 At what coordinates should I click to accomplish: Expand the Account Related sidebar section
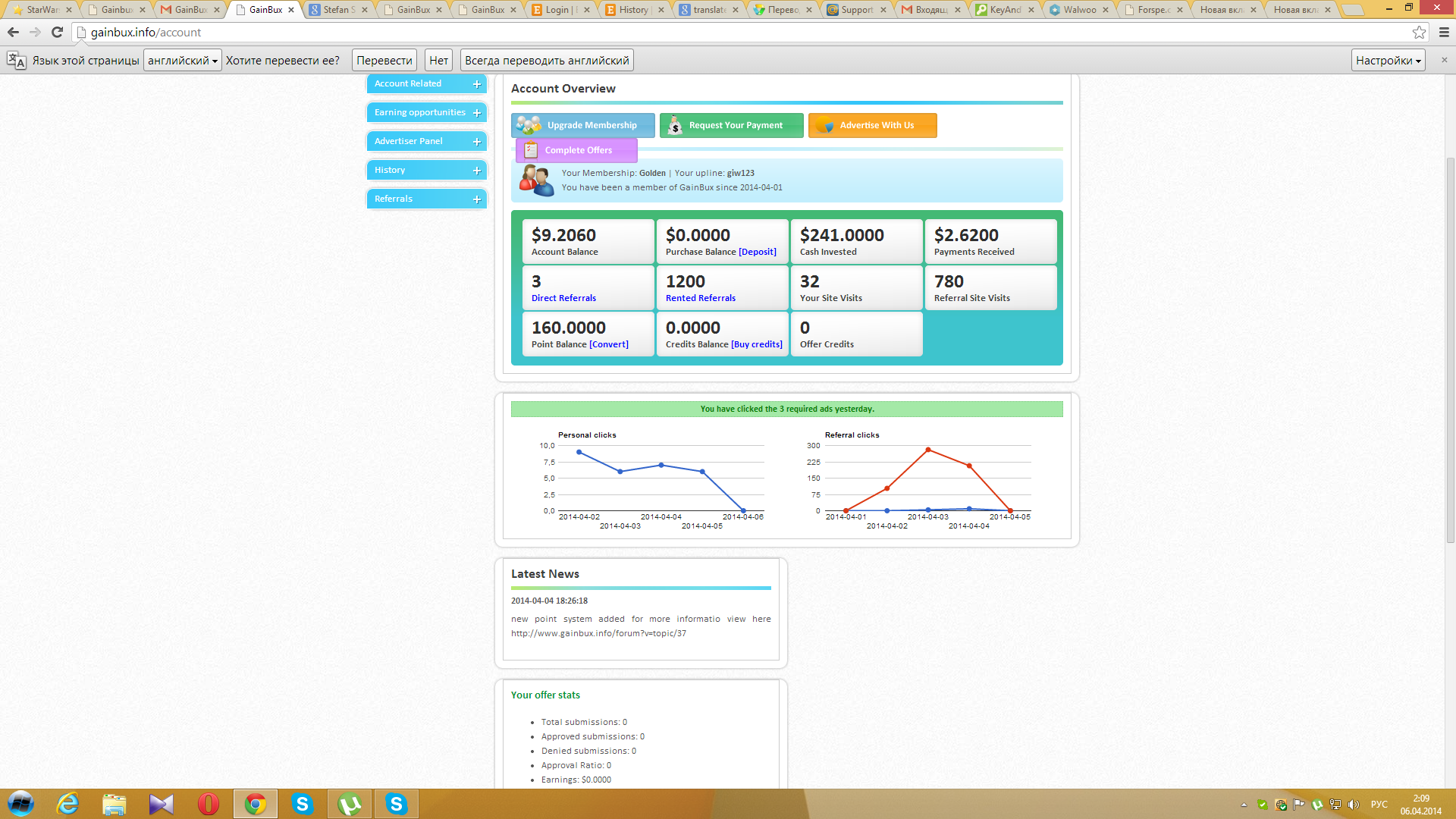click(x=426, y=83)
